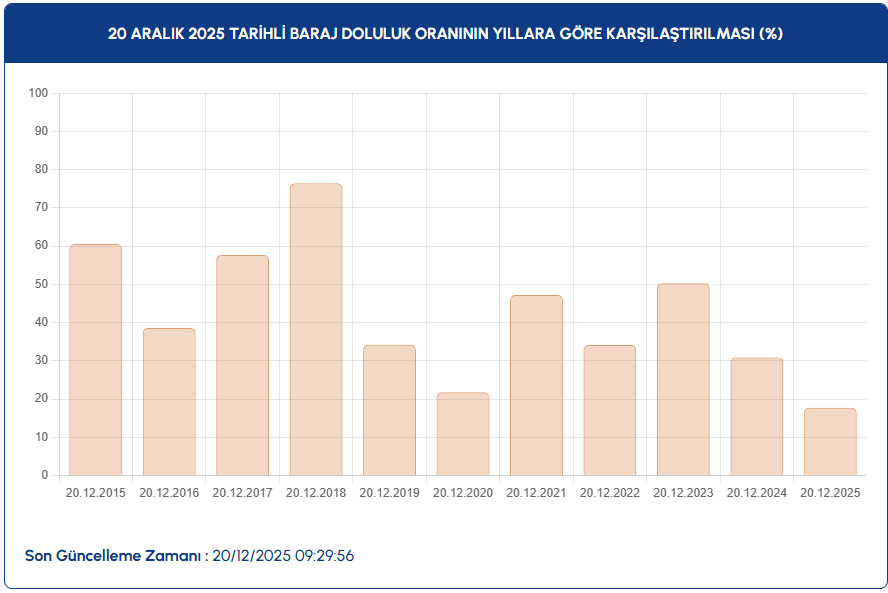Click the 20.12.2021 bar
The height and width of the screenshot is (593, 888).
pos(536,385)
